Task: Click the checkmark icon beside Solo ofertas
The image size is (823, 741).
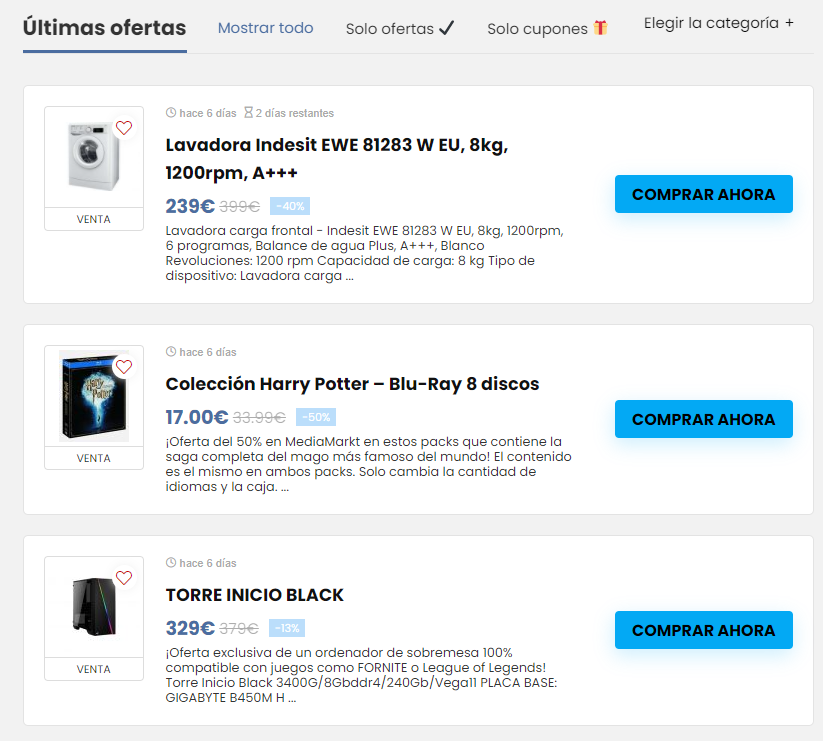Action: [446, 28]
